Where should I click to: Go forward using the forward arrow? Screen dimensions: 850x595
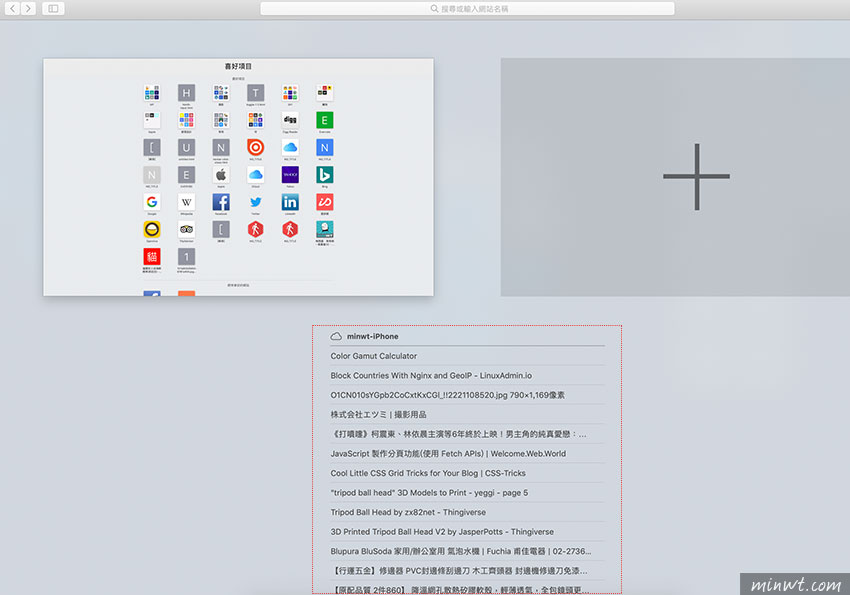29,9
